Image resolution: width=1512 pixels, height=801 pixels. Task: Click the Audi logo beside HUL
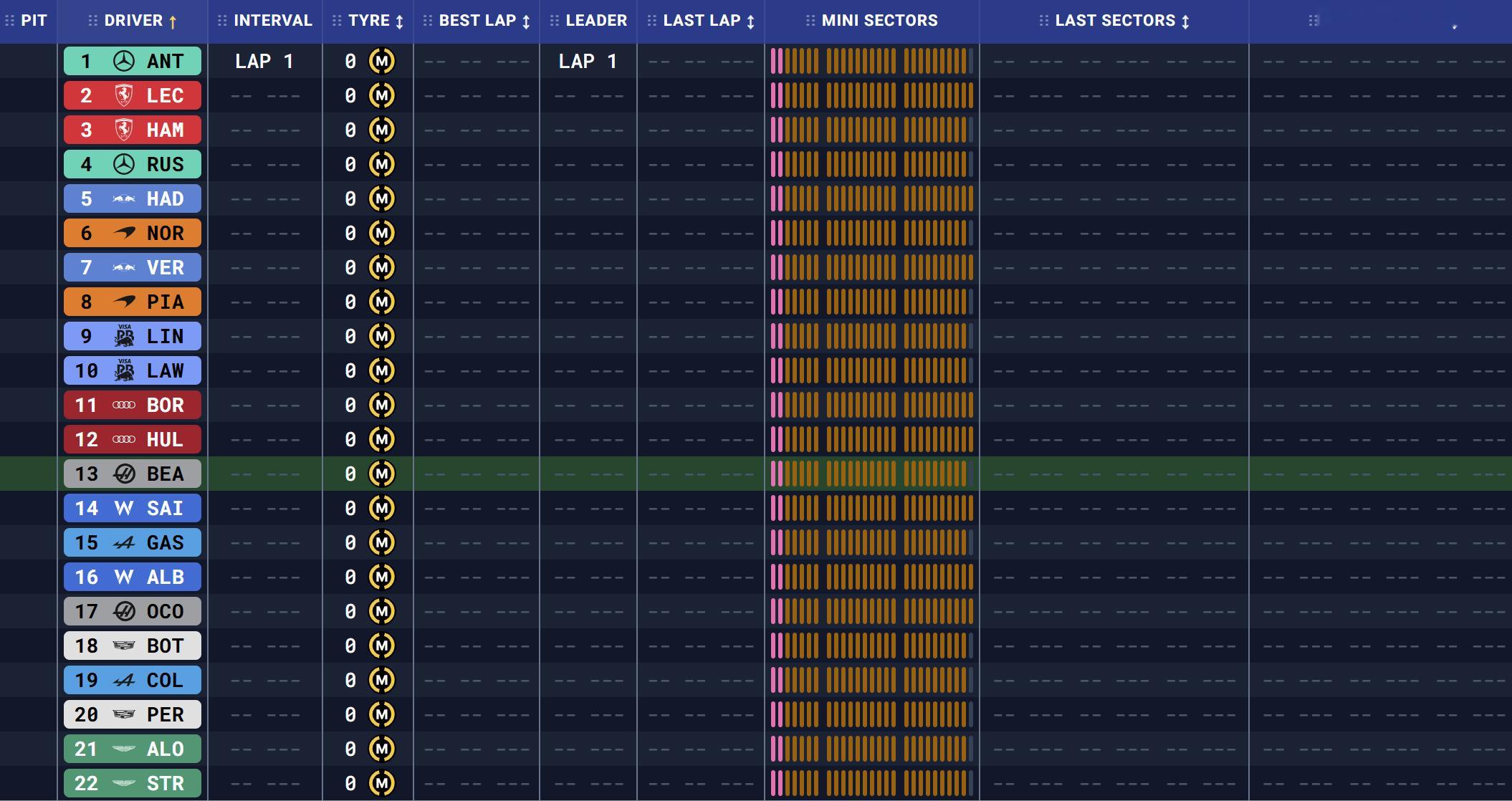click(124, 439)
